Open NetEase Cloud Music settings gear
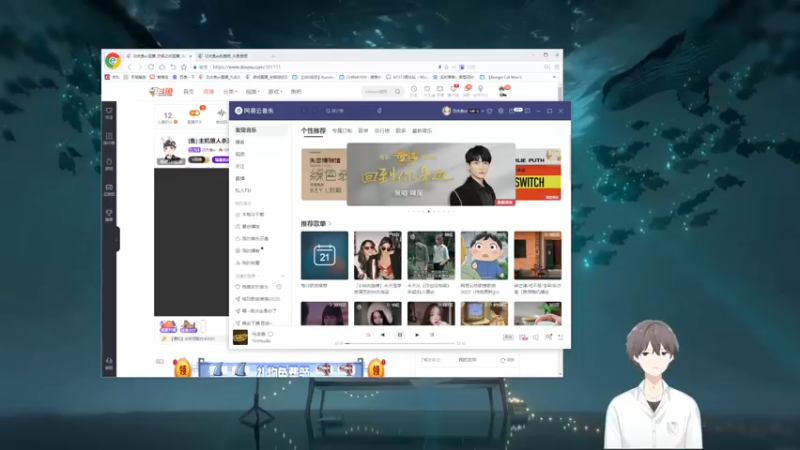The image size is (800, 450). point(501,111)
